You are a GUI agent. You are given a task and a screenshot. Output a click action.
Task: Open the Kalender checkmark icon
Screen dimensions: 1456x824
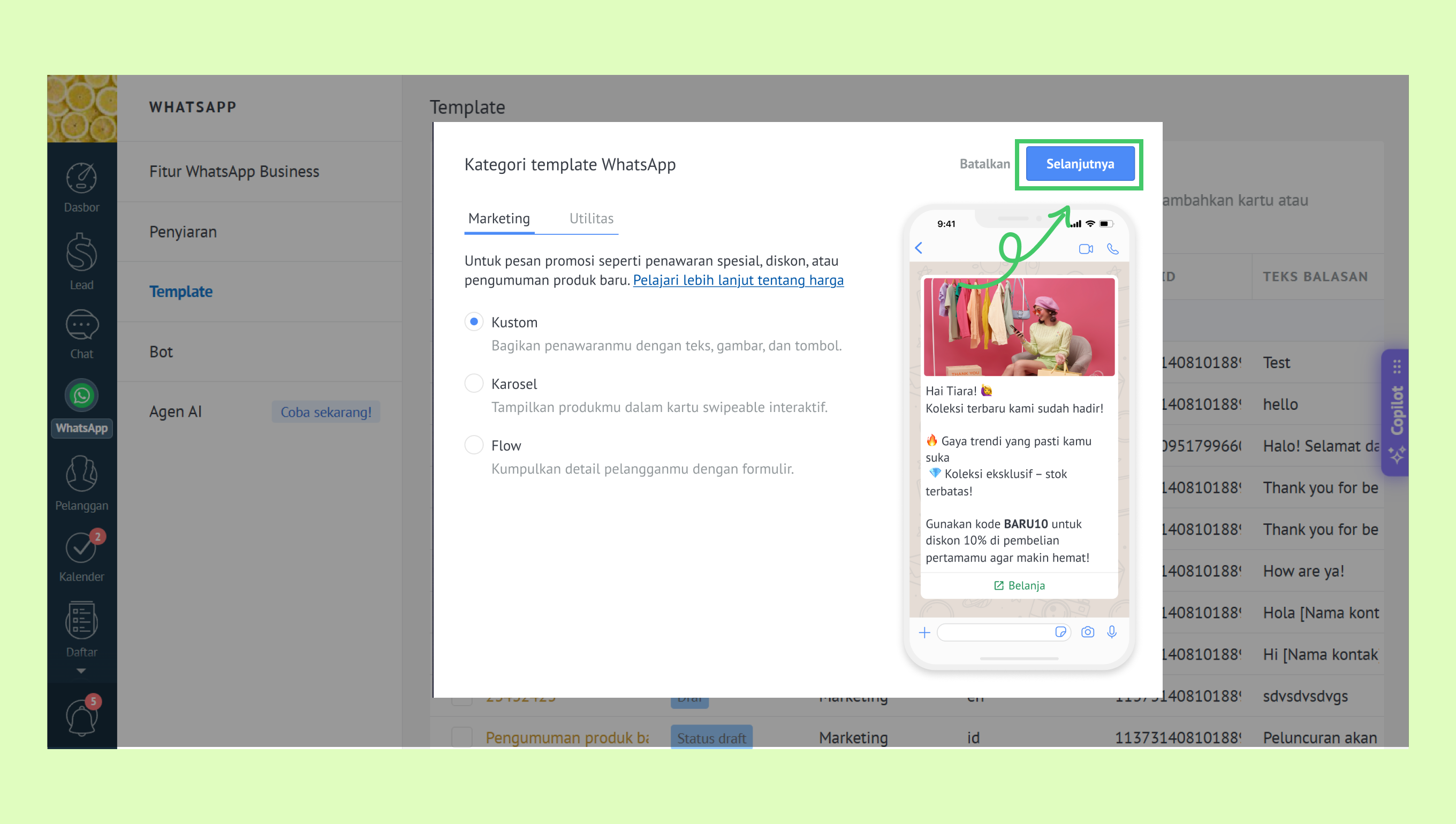(81, 548)
